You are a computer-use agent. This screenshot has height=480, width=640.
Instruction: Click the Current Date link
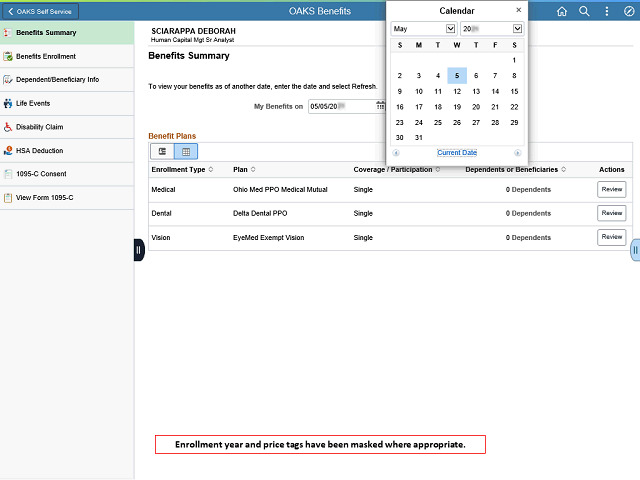coord(457,153)
